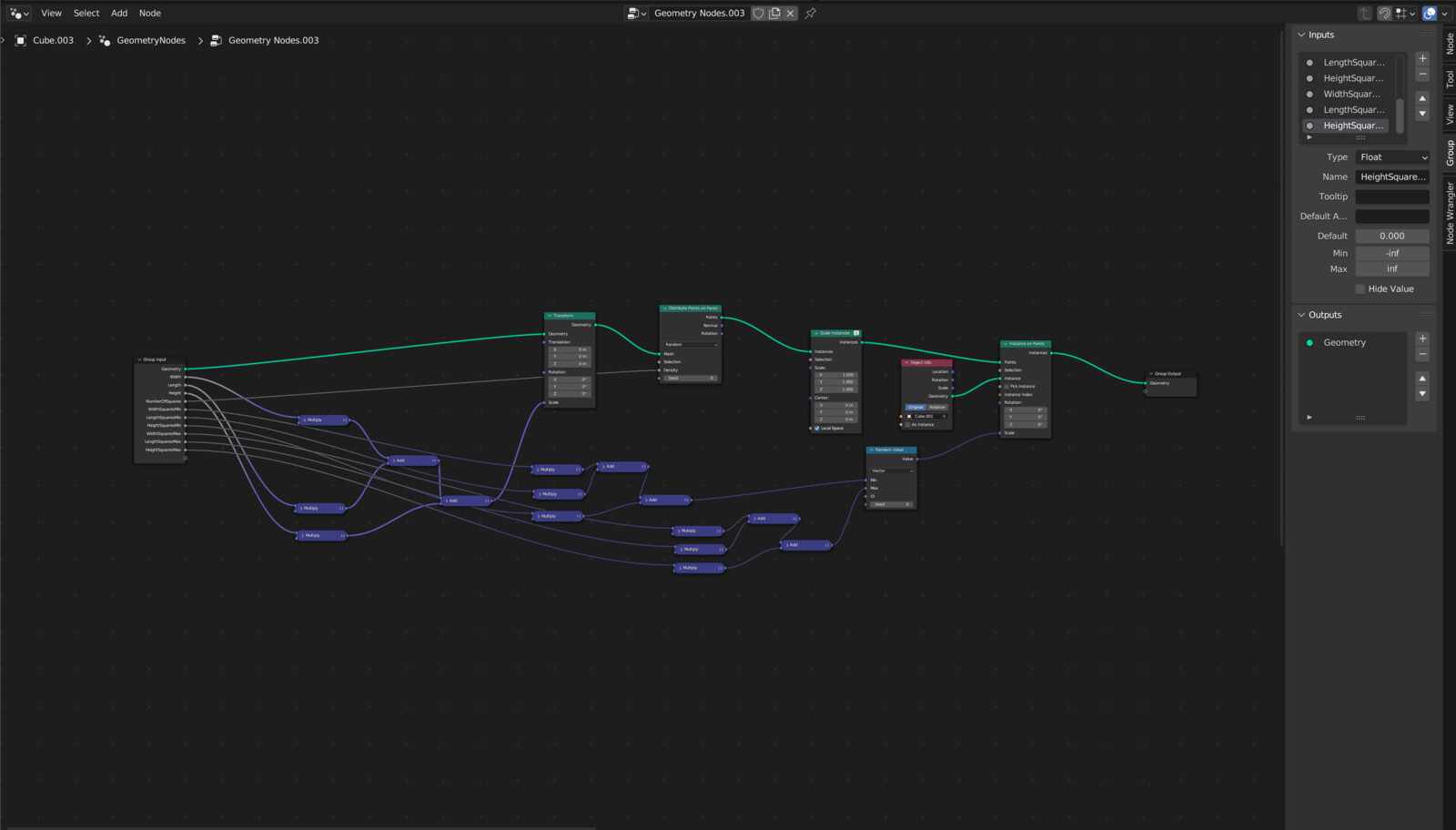Select the Distribute Points on Faces node header
The image size is (1456, 830).
tap(691, 309)
